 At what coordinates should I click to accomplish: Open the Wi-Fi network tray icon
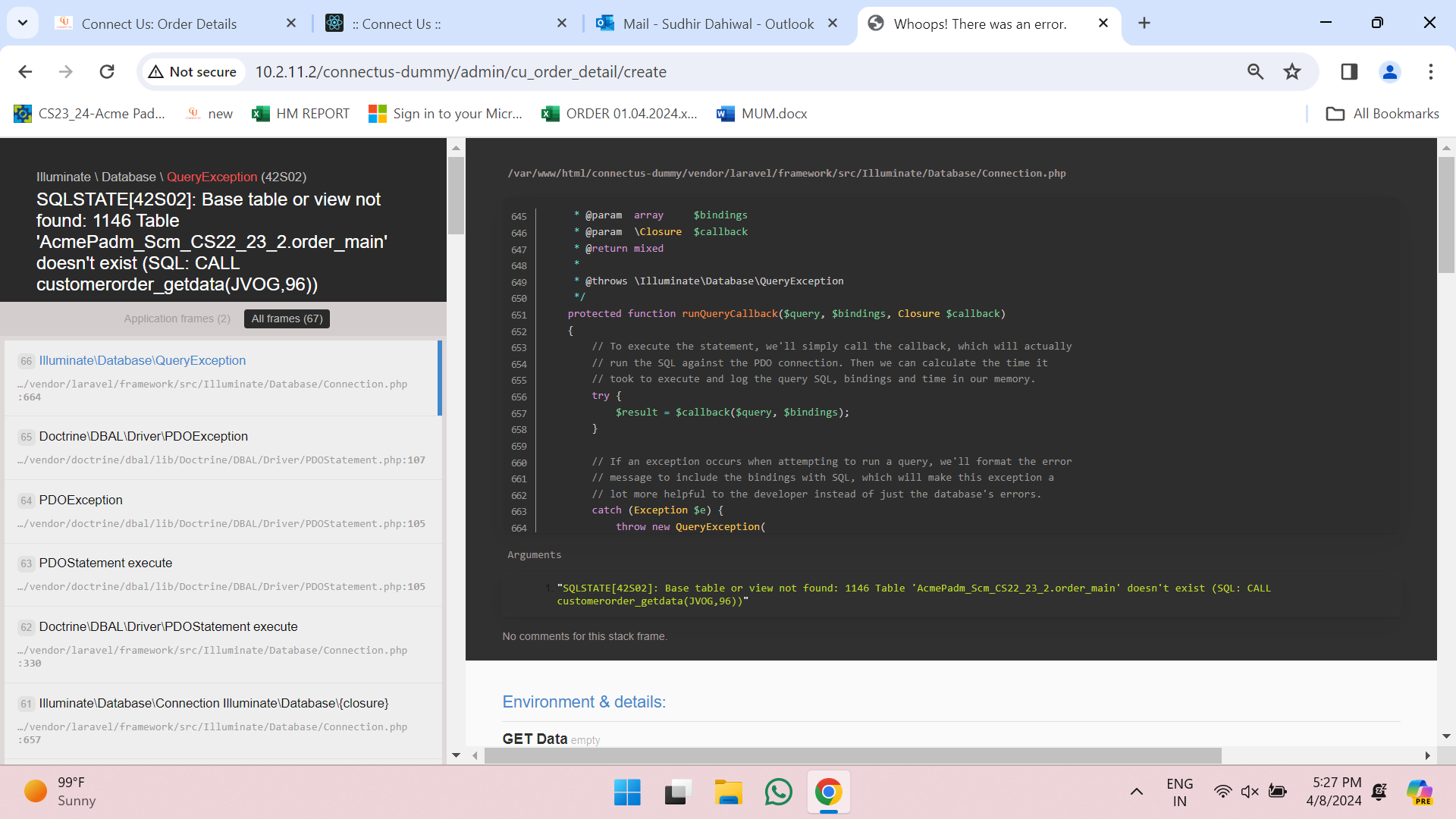click(1222, 792)
